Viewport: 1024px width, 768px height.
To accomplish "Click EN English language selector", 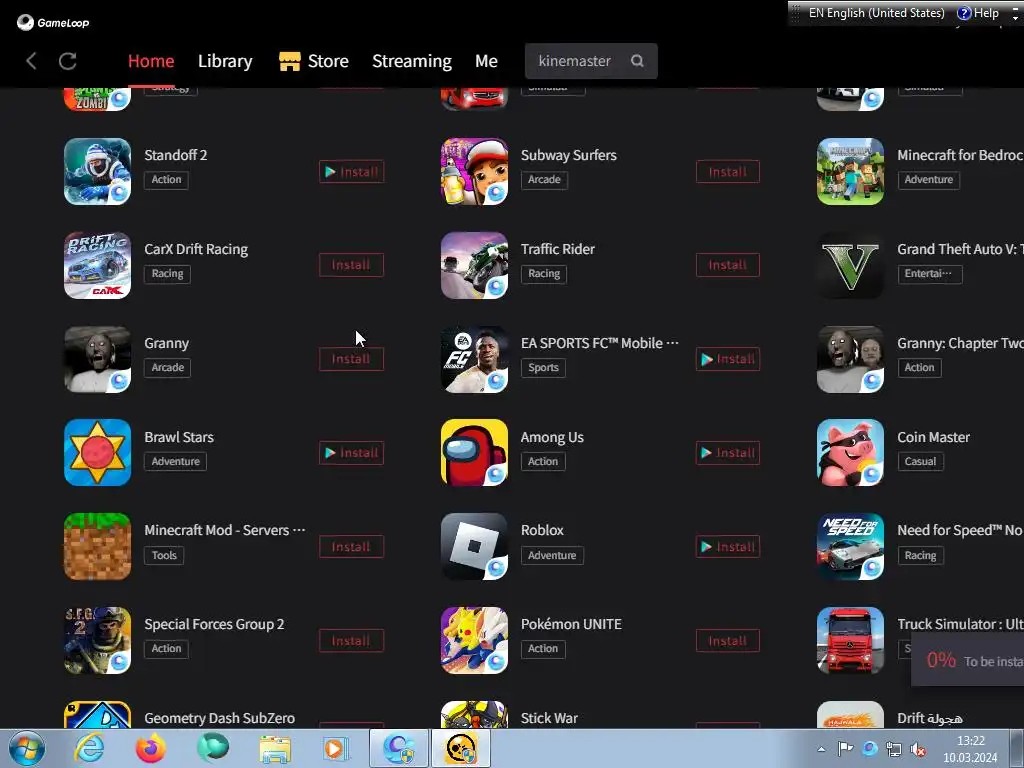I will point(876,13).
